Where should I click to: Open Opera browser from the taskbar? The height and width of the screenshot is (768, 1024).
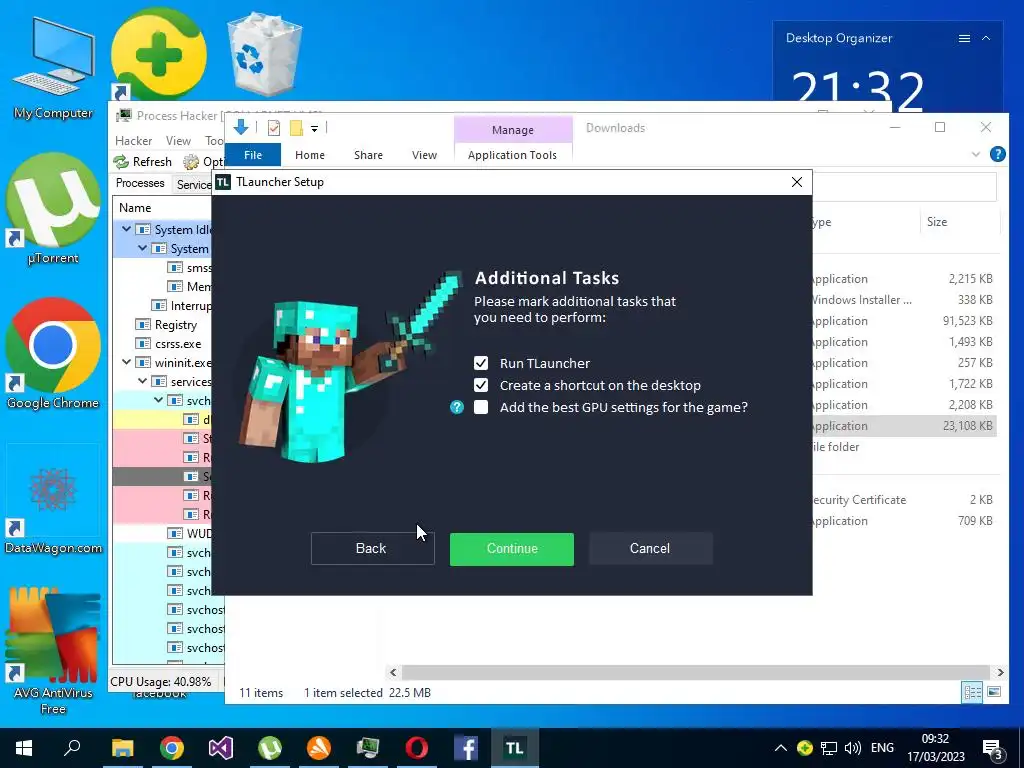tap(417, 748)
